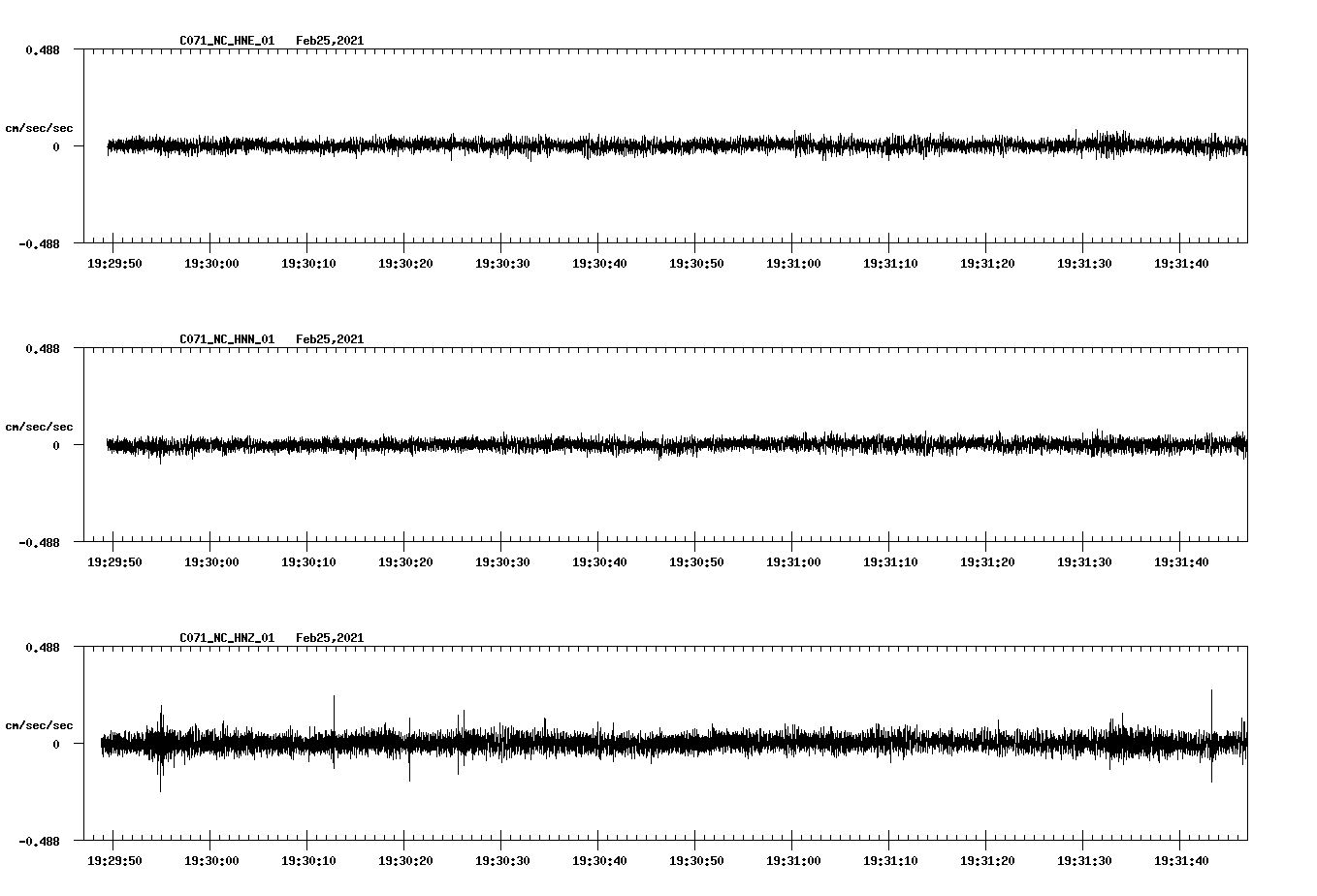1317x896 pixels.
Task: Click the cm/sec/sec unit label on top plot
Action: point(40,126)
